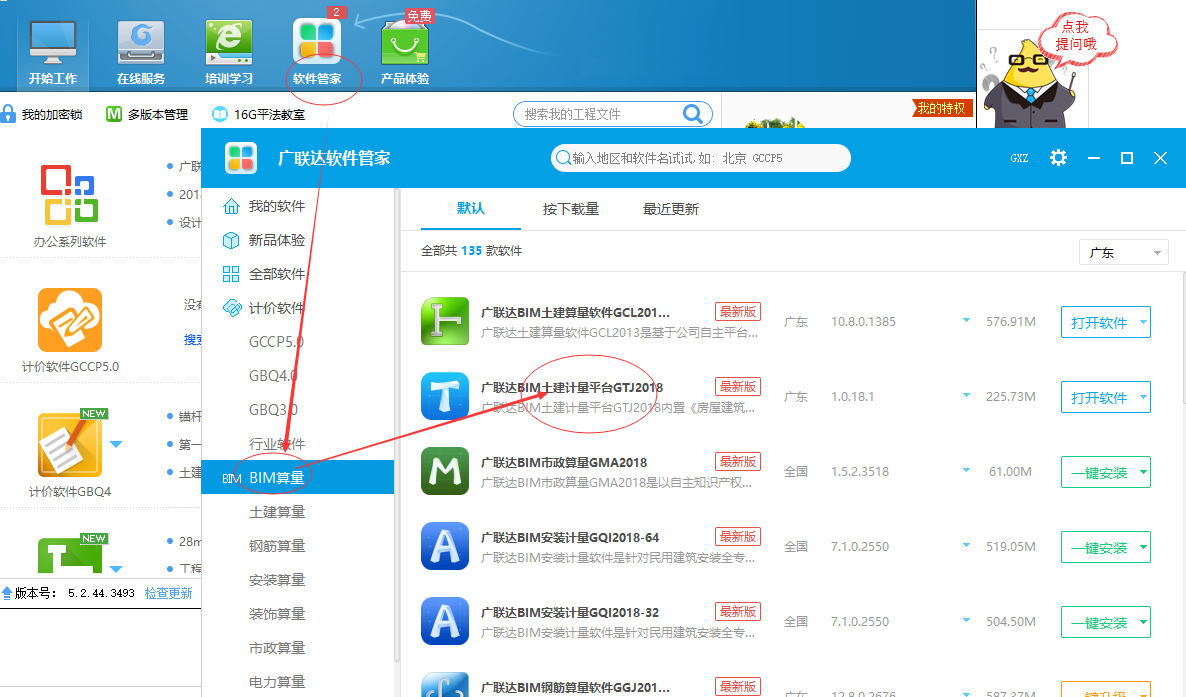Expand the 计价软件GBQ4 dropdown arrow

pos(116,444)
